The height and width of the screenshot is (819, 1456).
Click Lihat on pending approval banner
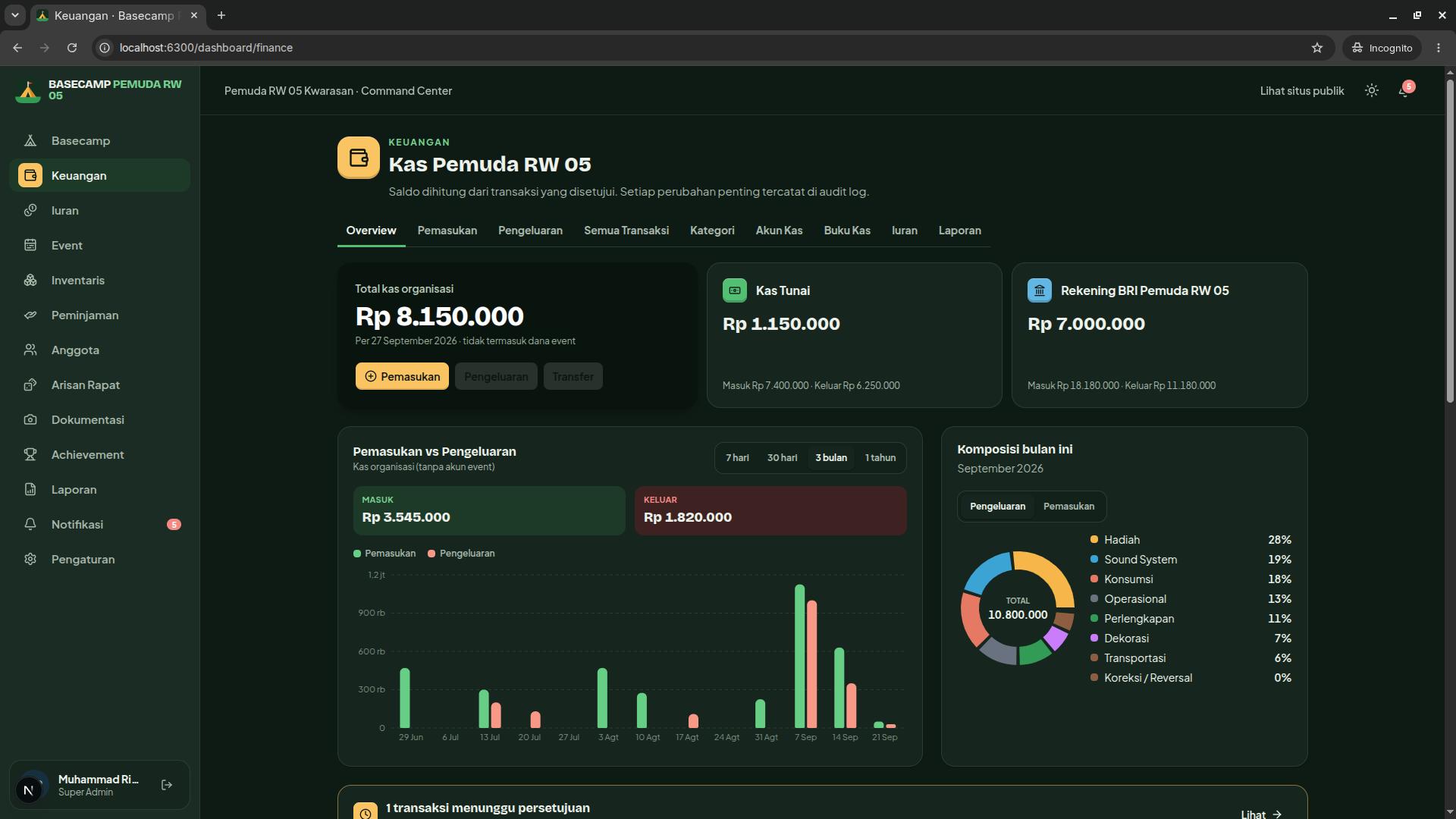point(1261,814)
